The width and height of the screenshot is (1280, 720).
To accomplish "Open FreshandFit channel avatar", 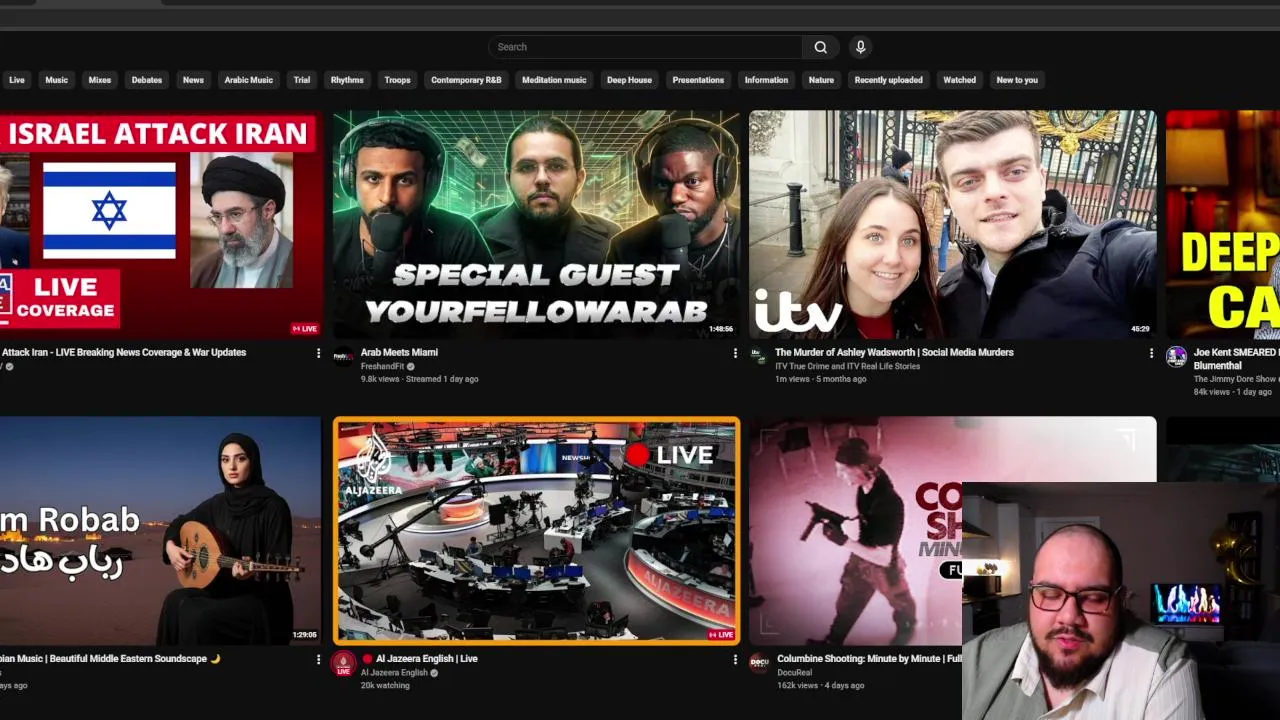I will coord(343,357).
